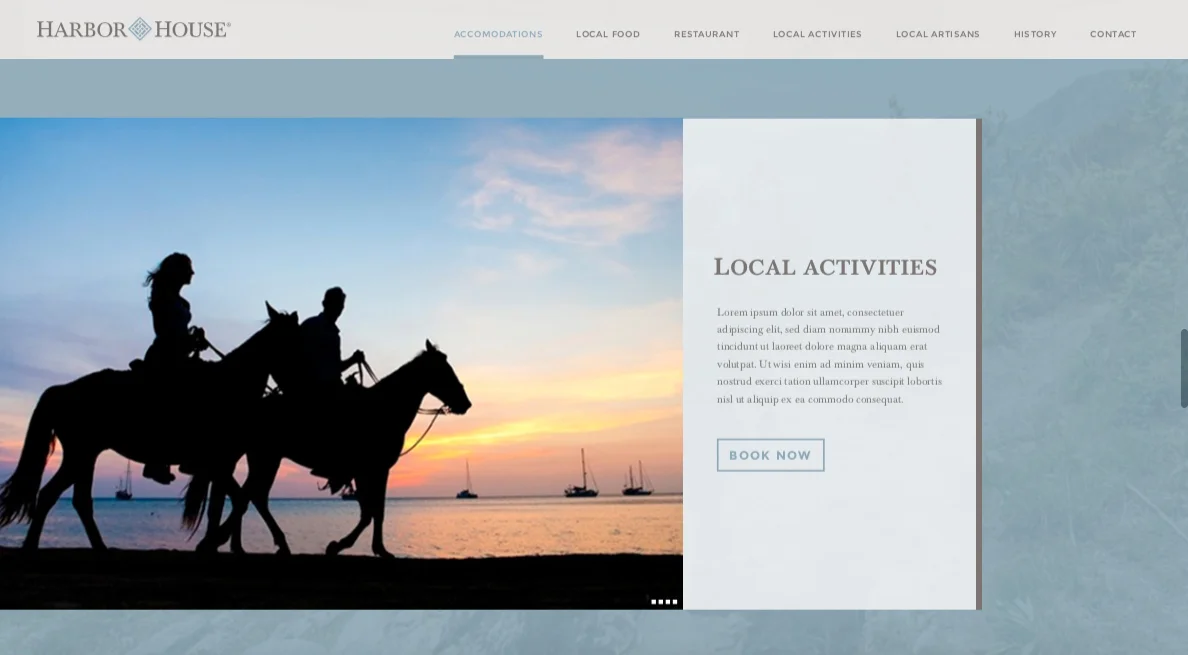
Task: Click the Harbor House logo
Action: pos(134,29)
